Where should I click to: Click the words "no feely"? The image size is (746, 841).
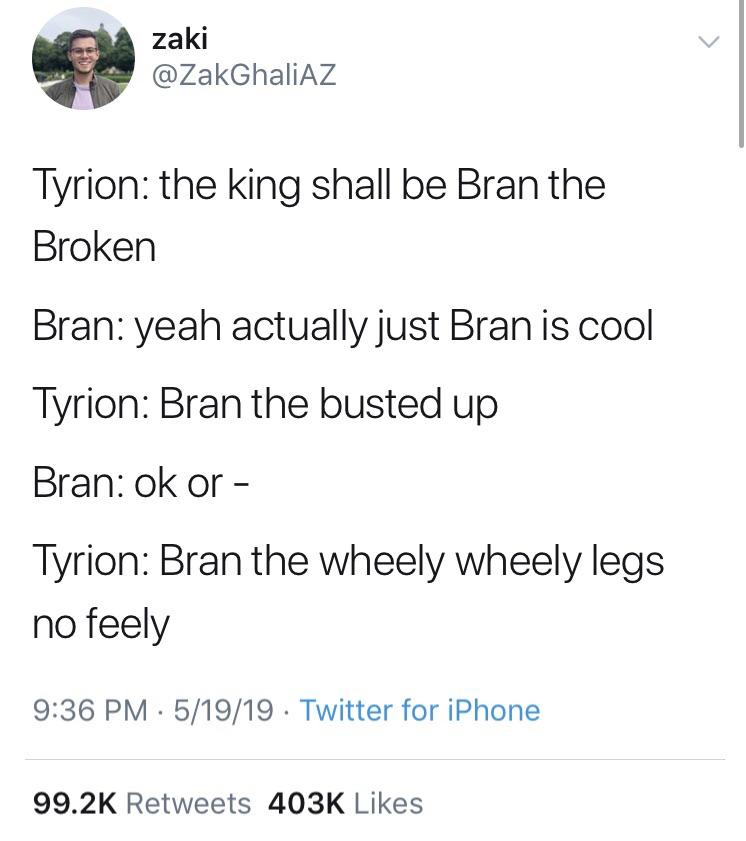(x=101, y=625)
